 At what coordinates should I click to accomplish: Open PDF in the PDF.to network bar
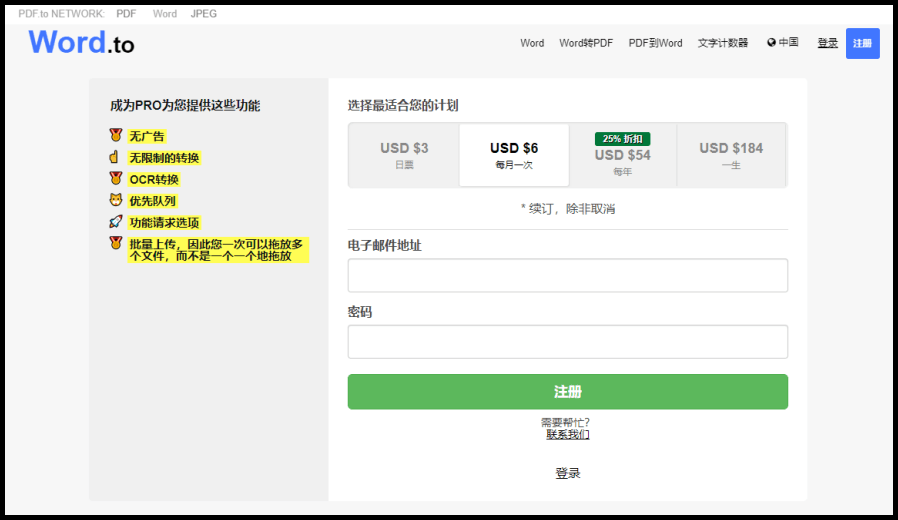(126, 14)
